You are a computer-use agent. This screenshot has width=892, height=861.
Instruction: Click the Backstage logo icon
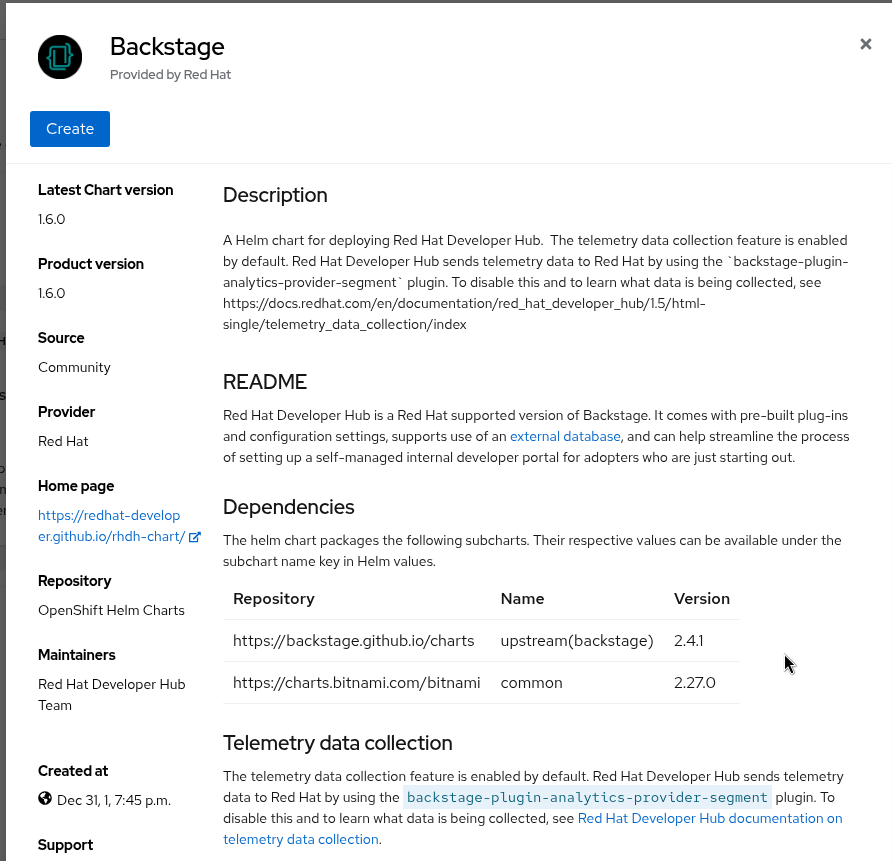(x=60, y=57)
